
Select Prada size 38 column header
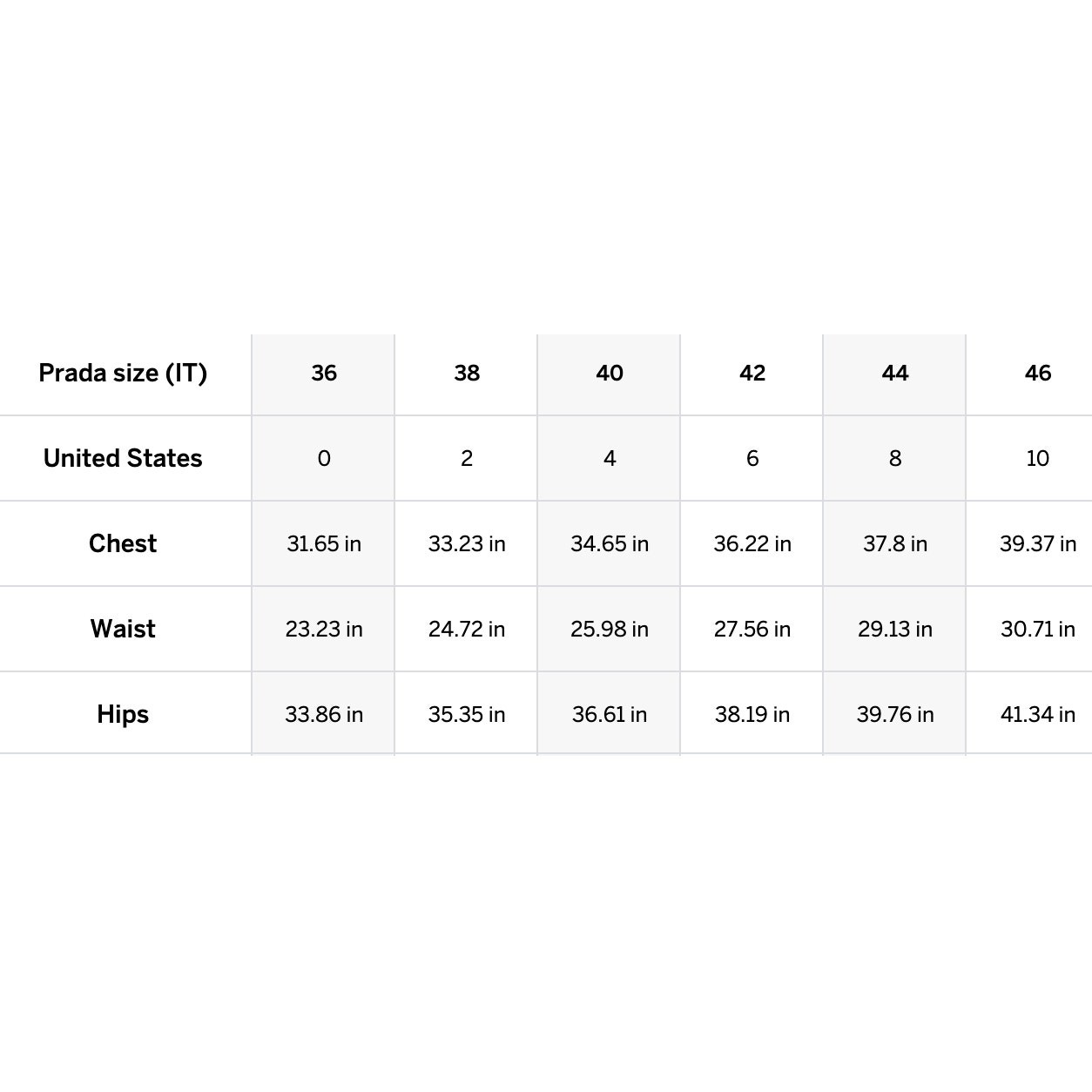click(x=467, y=373)
